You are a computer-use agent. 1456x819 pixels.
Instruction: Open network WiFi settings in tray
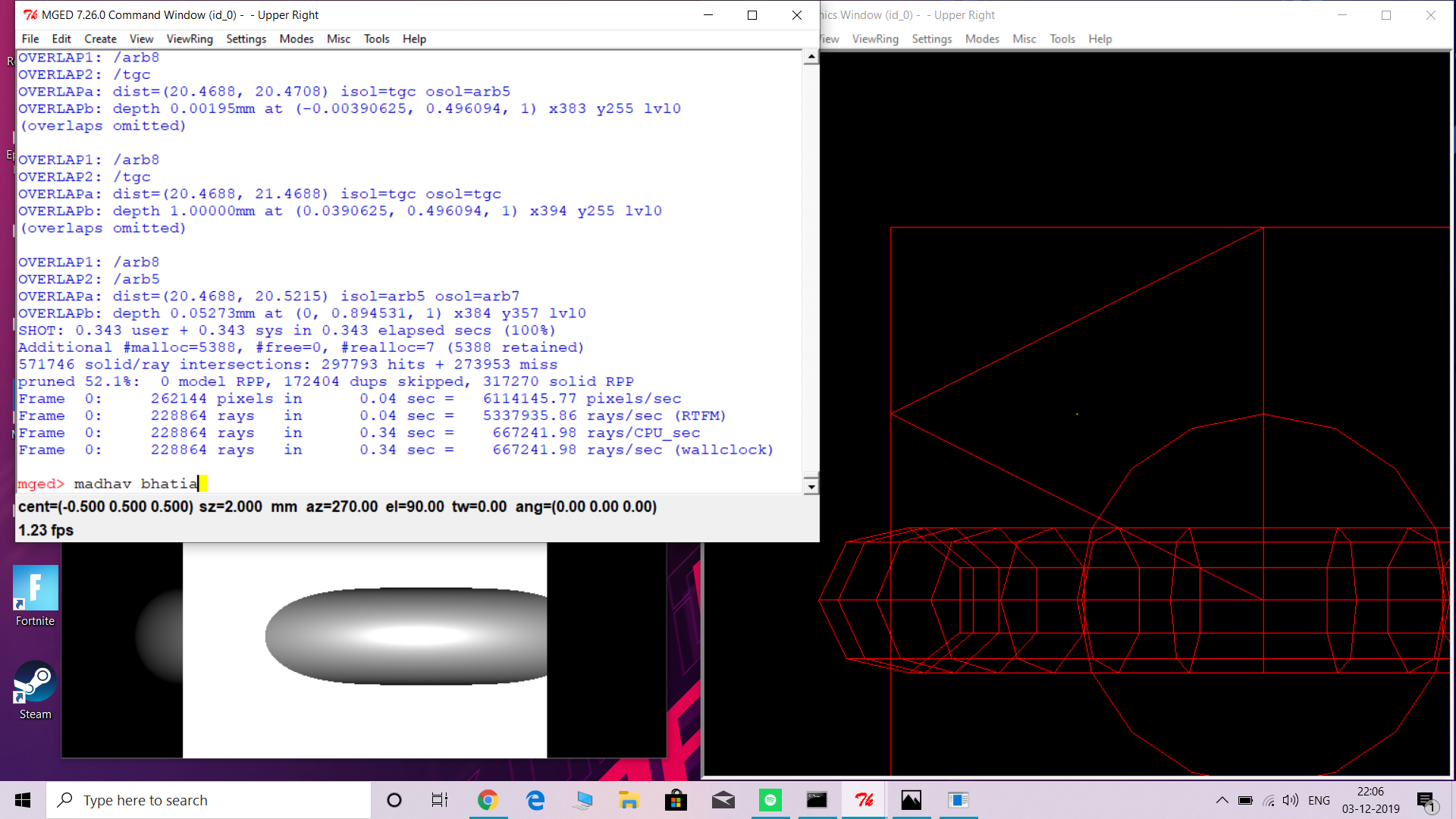(1269, 800)
